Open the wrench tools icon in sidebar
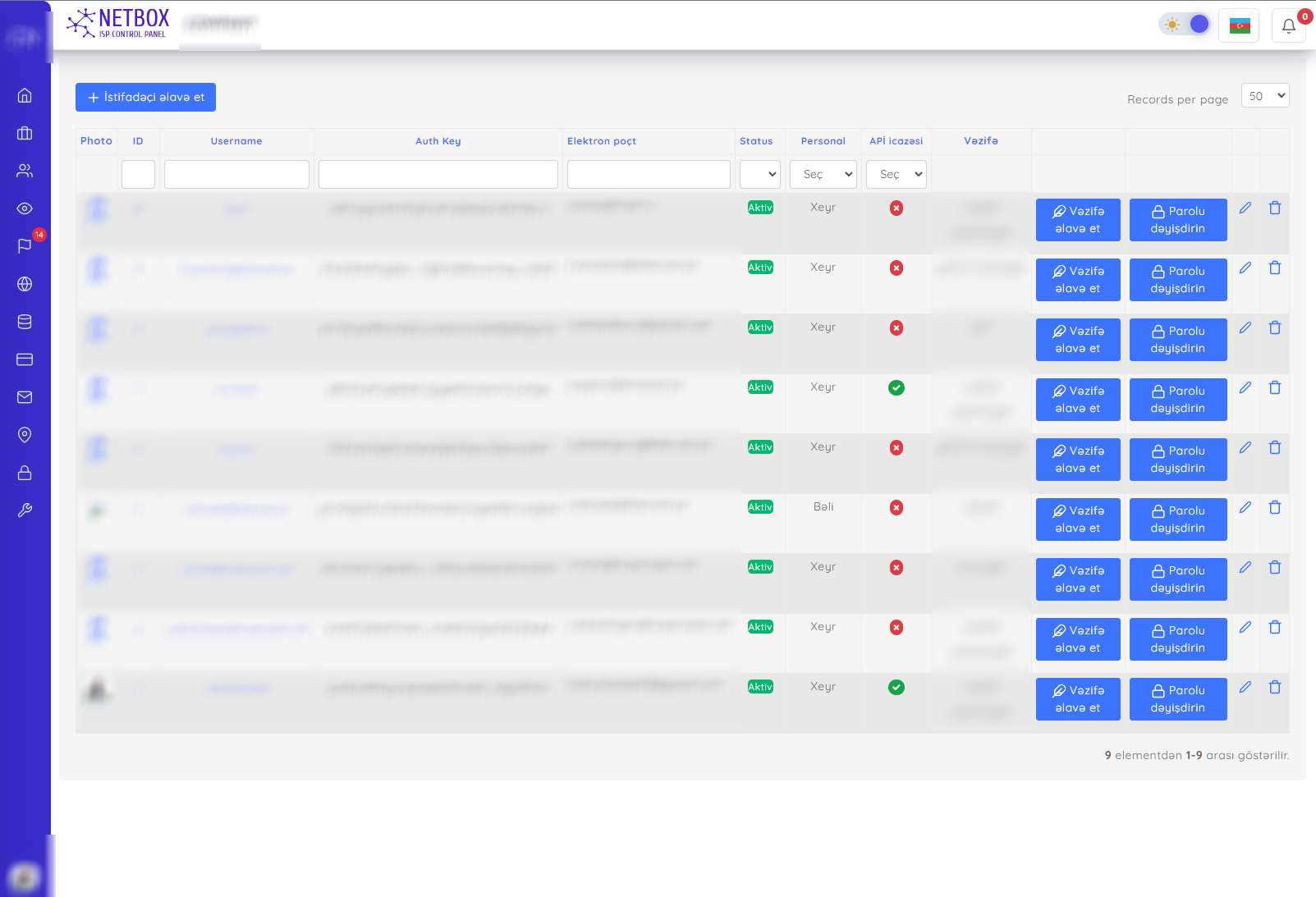 pos(25,510)
